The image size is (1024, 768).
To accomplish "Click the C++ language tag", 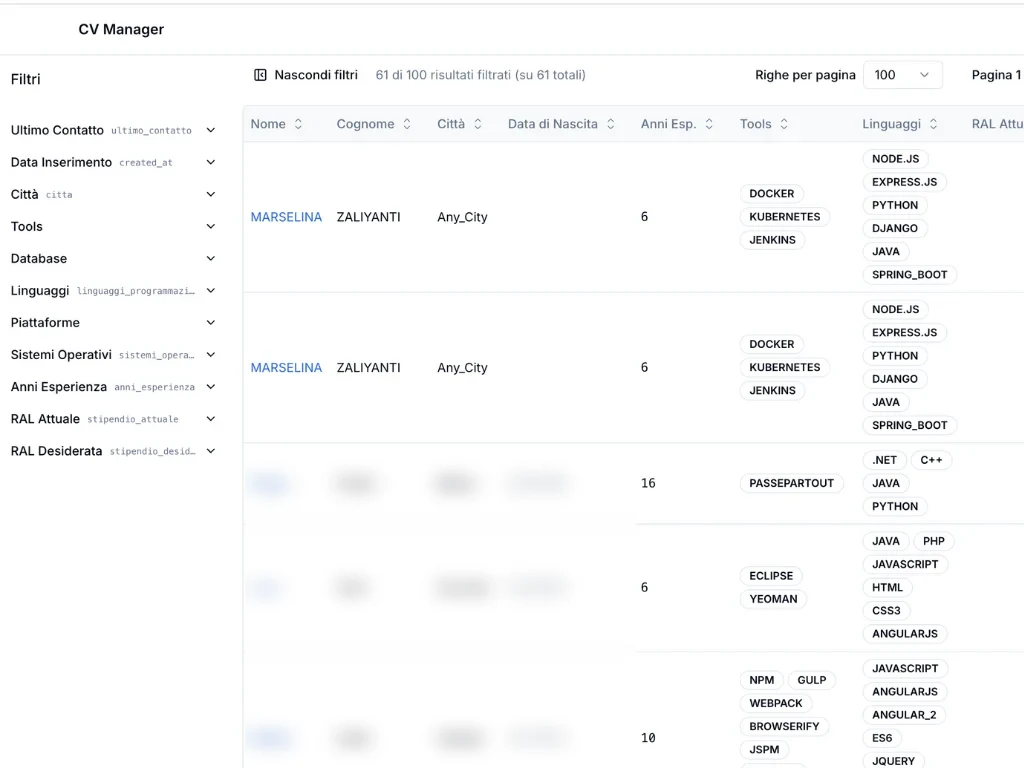I will pyautogui.click(x=931, y=460).
